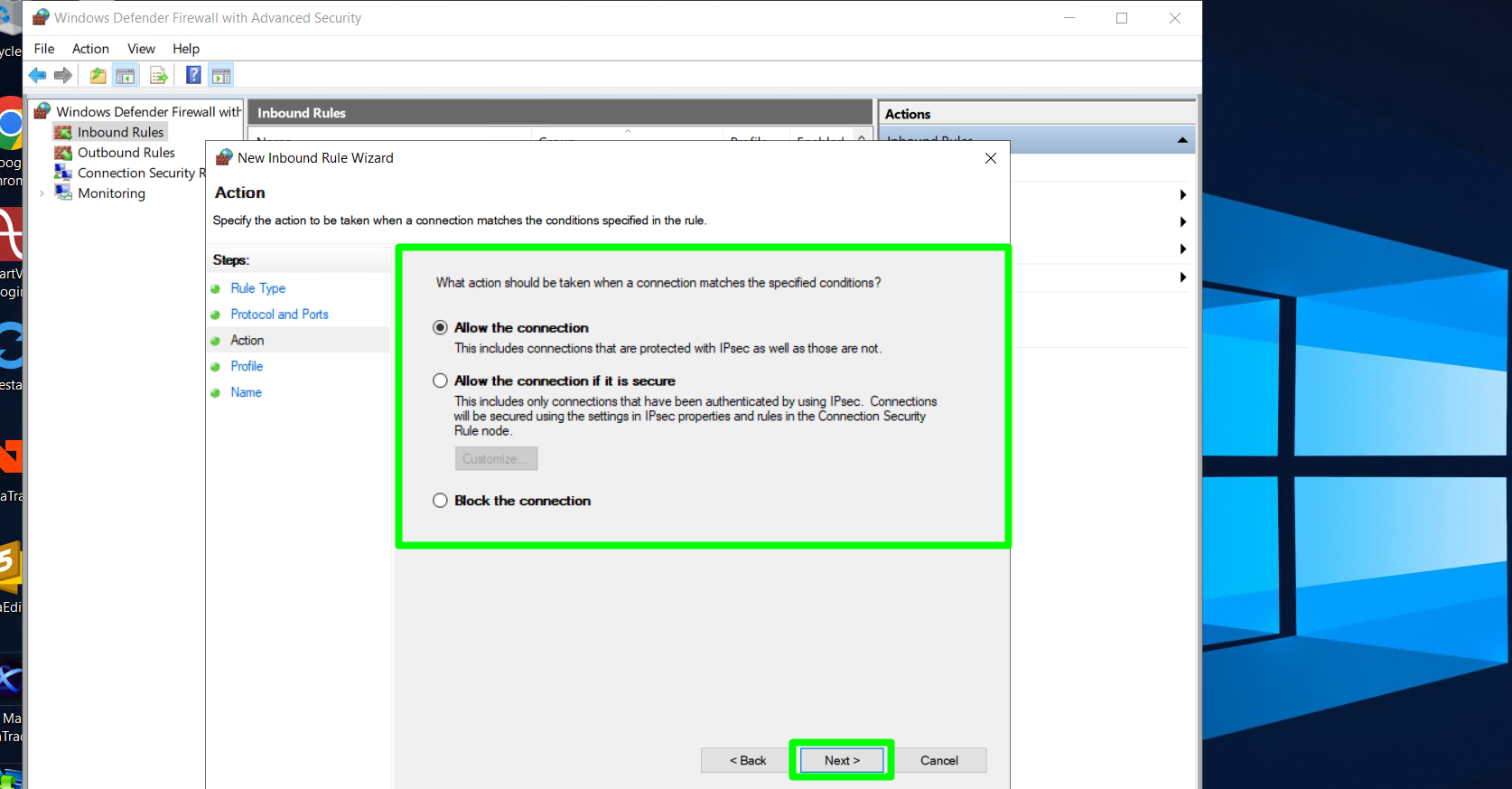
Task: Select Inbound Rules in the console tree
Action: (120, 132)
